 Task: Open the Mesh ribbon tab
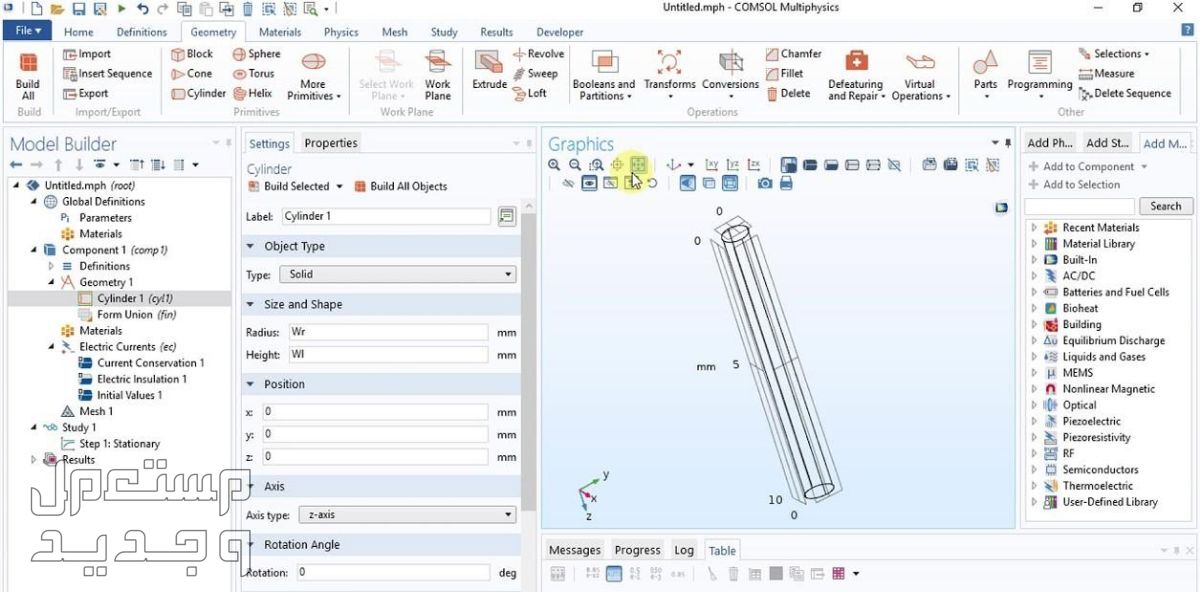(x=395, y=32)
